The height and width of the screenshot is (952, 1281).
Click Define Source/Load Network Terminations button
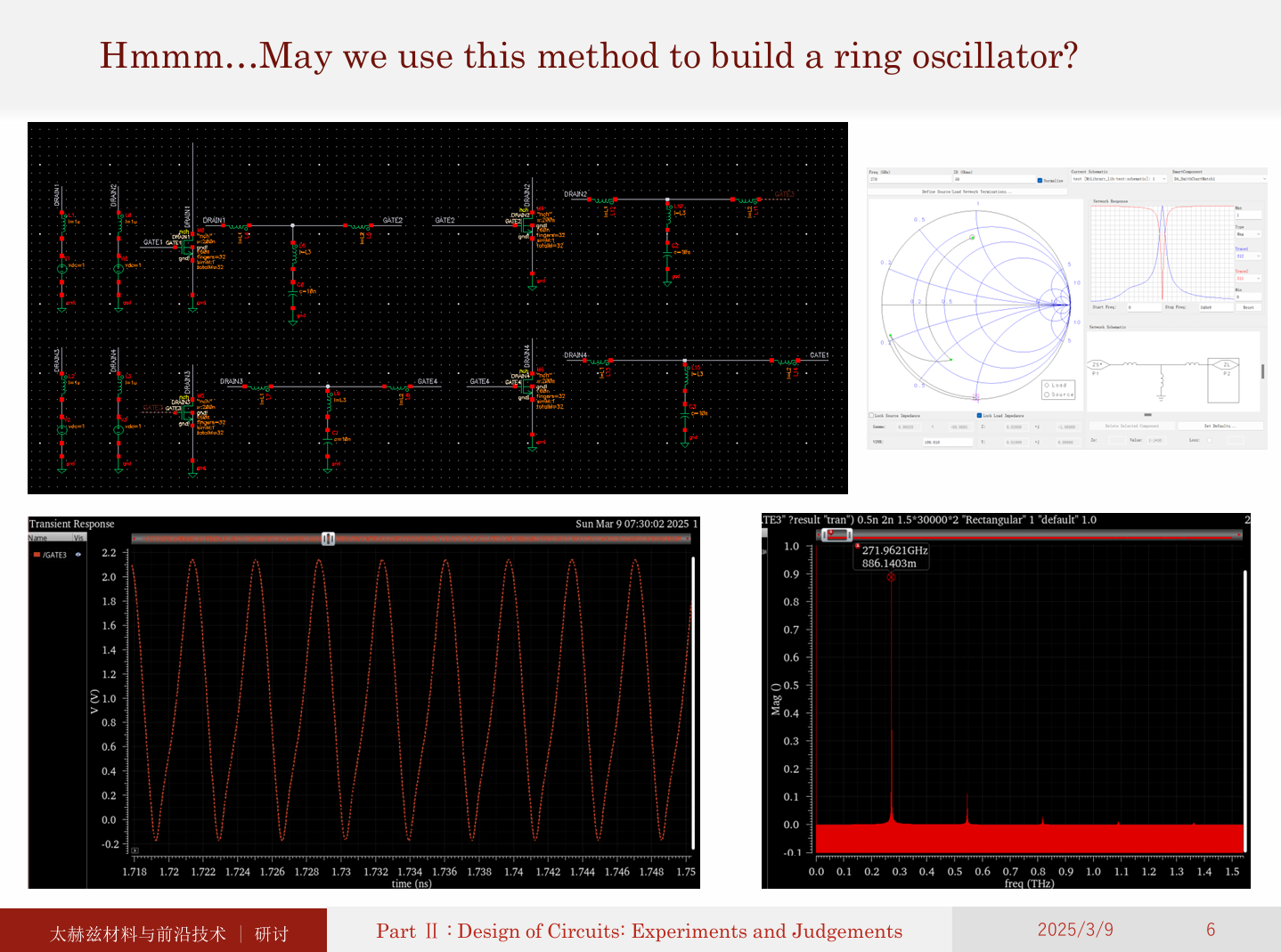[967, 191]
